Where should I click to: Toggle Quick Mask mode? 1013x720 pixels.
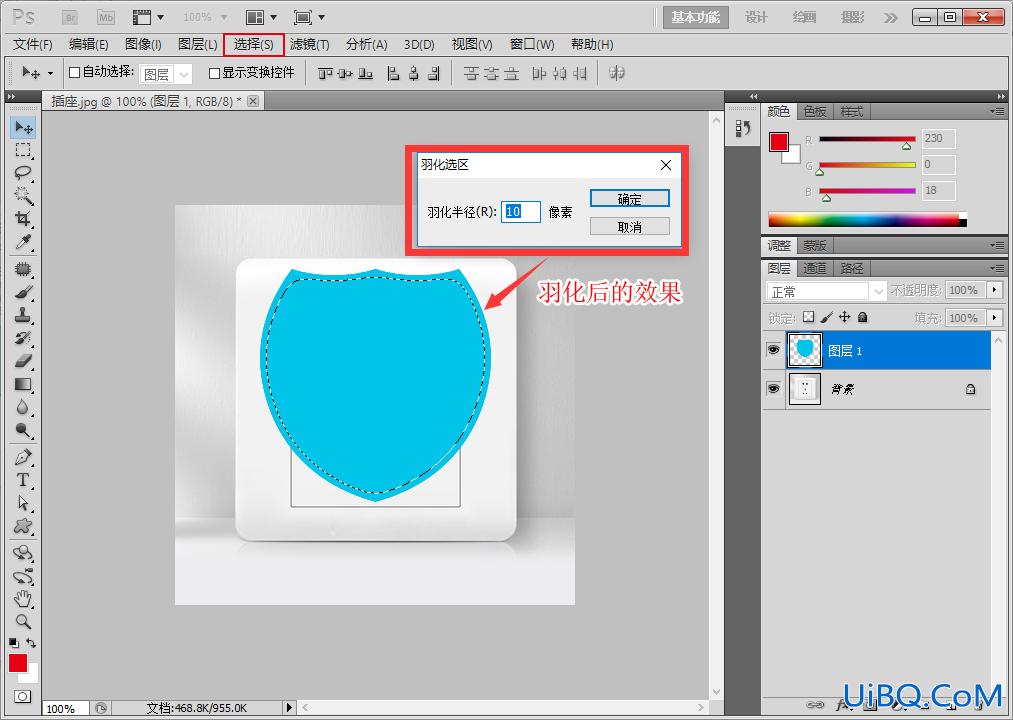[x=23, y=696]
